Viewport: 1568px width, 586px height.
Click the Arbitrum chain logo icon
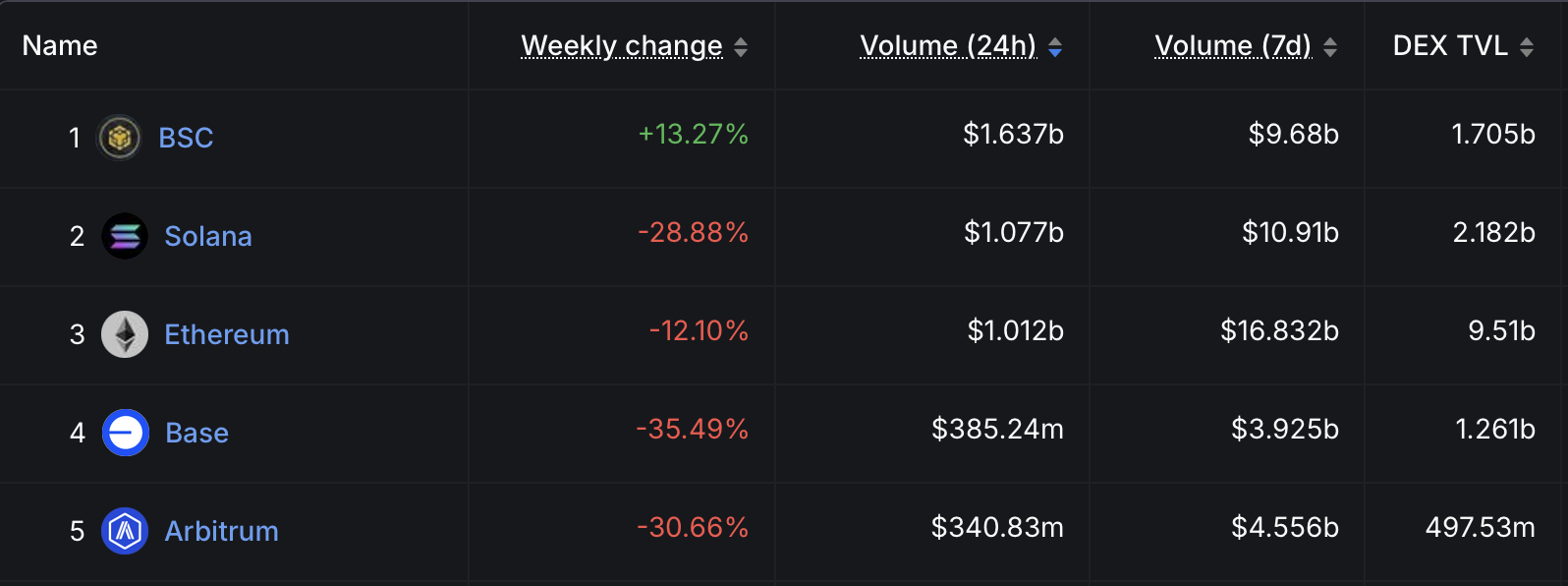pyautogui.click(x=125, y=531)
